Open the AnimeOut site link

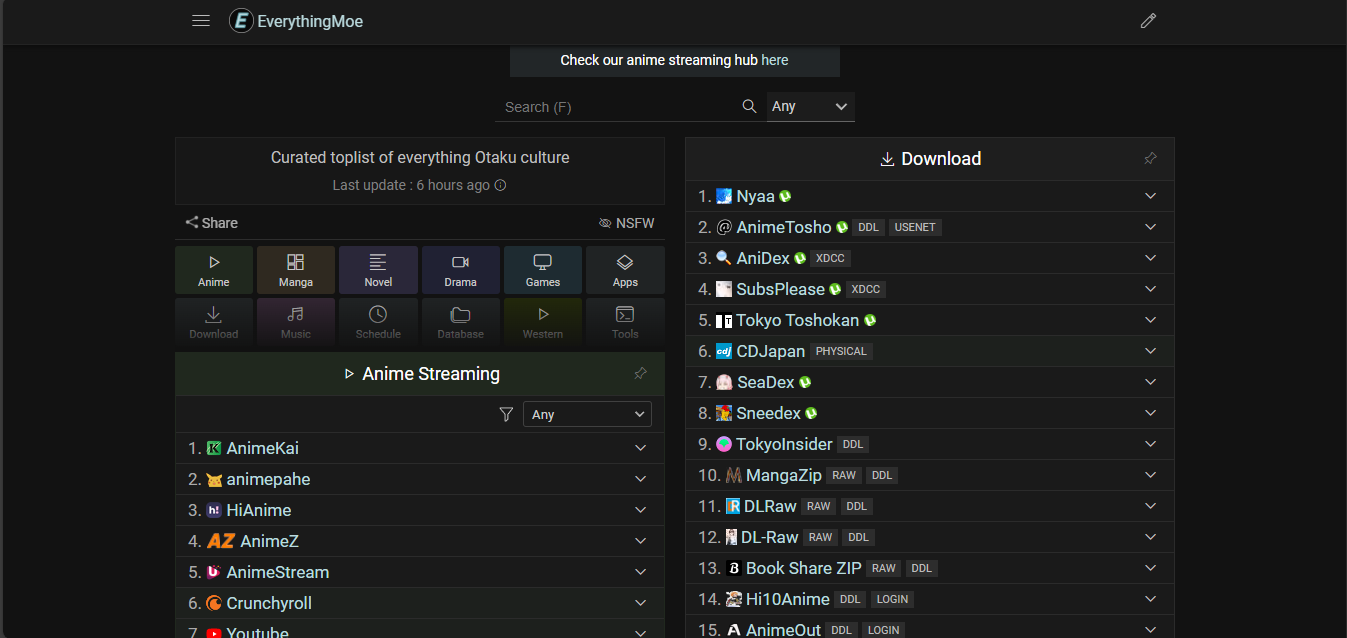coord(784,630)
